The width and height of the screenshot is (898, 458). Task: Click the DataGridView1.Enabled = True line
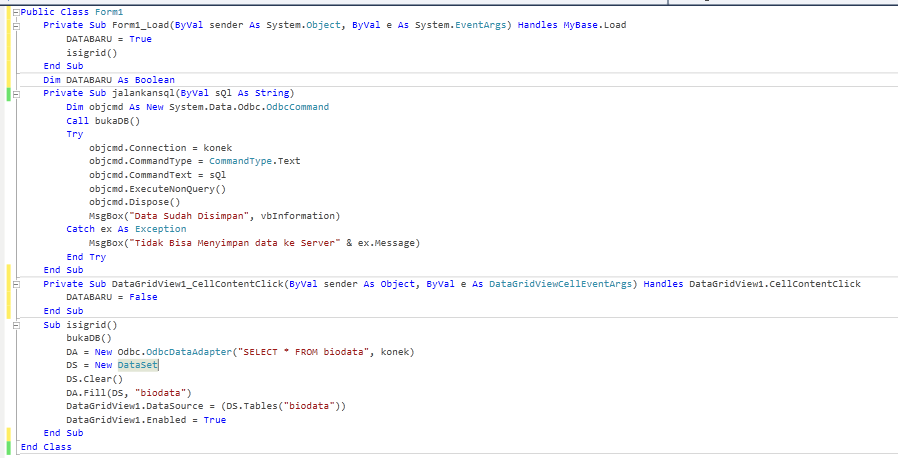tap(146, 420)
